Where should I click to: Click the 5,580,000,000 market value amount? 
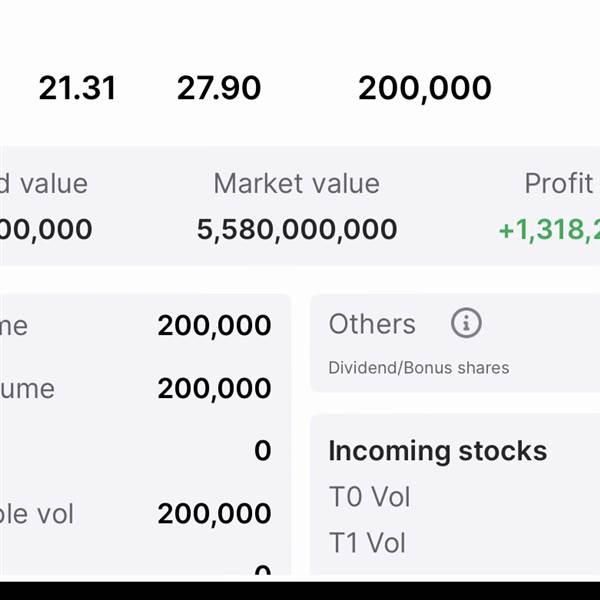296,230
